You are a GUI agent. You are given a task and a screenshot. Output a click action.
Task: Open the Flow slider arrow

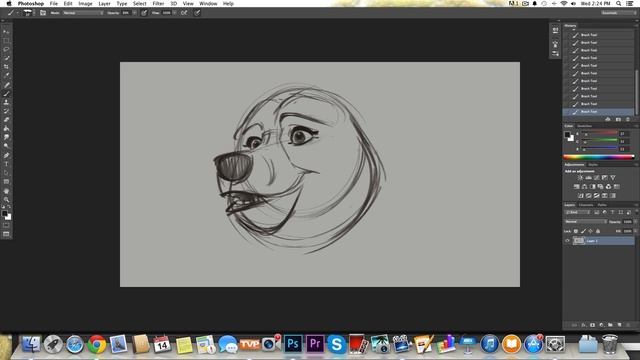[175, 13]
